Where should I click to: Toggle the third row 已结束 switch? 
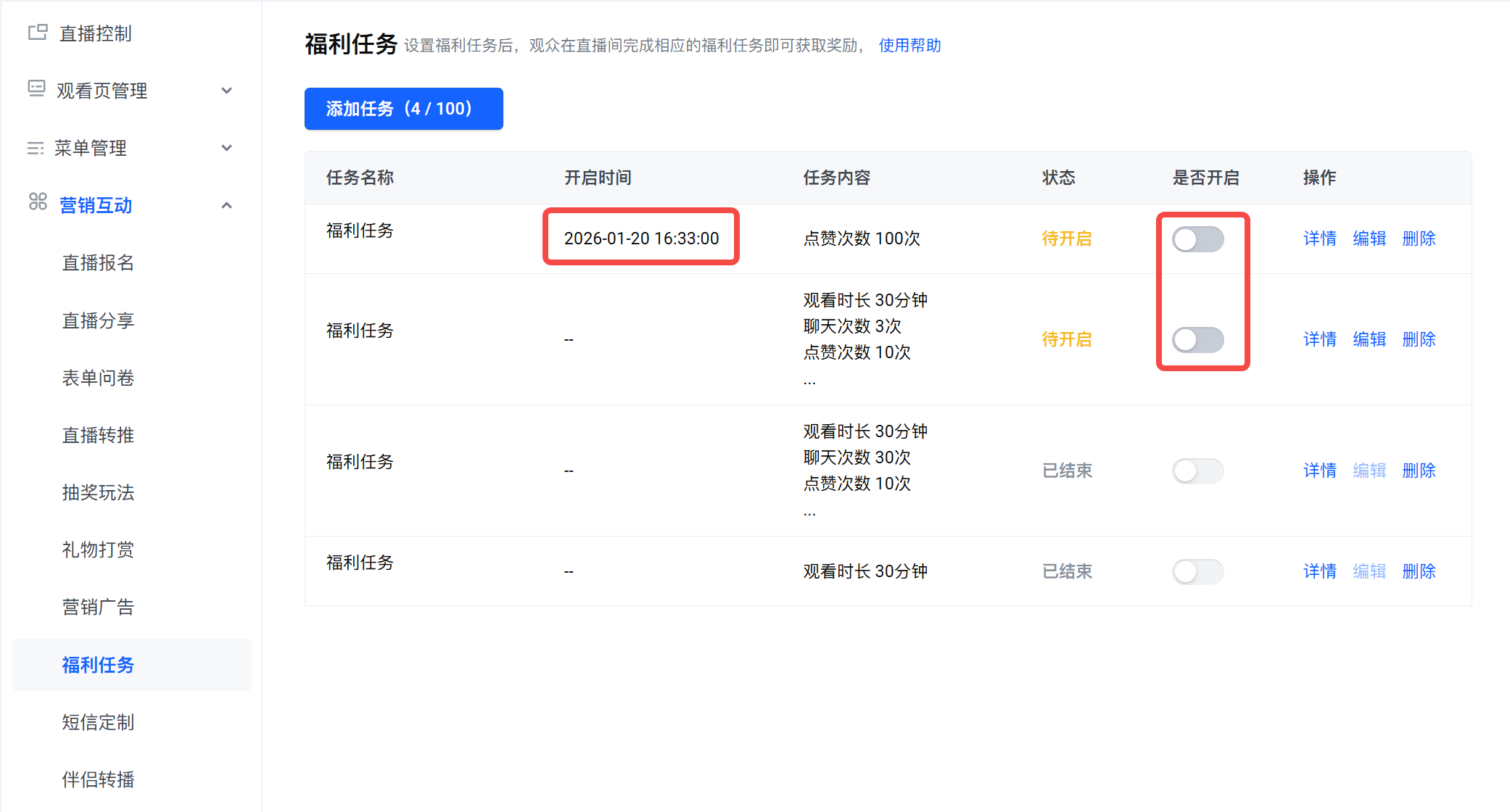tap(1197, 471)
